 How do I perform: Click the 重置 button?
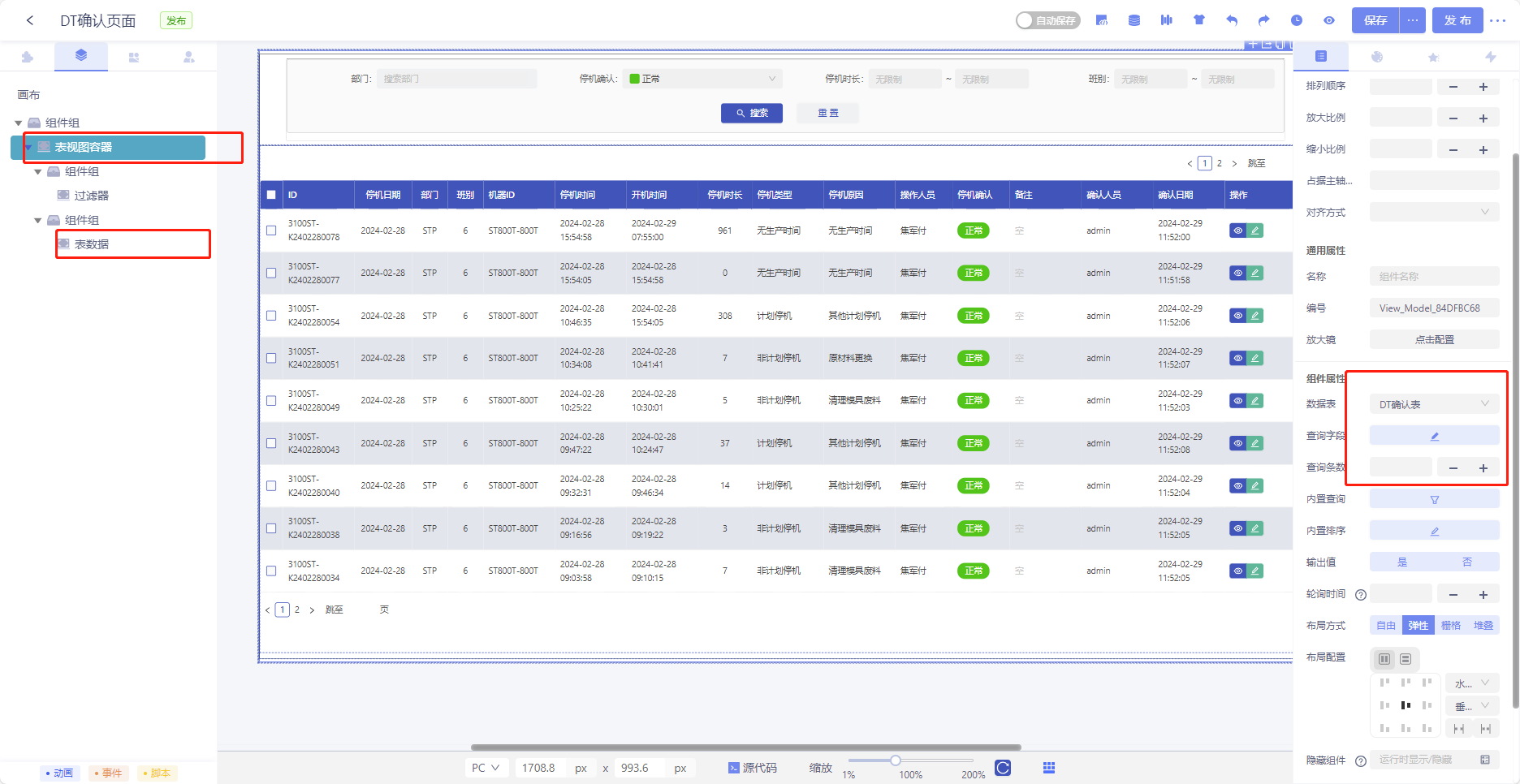828,113
